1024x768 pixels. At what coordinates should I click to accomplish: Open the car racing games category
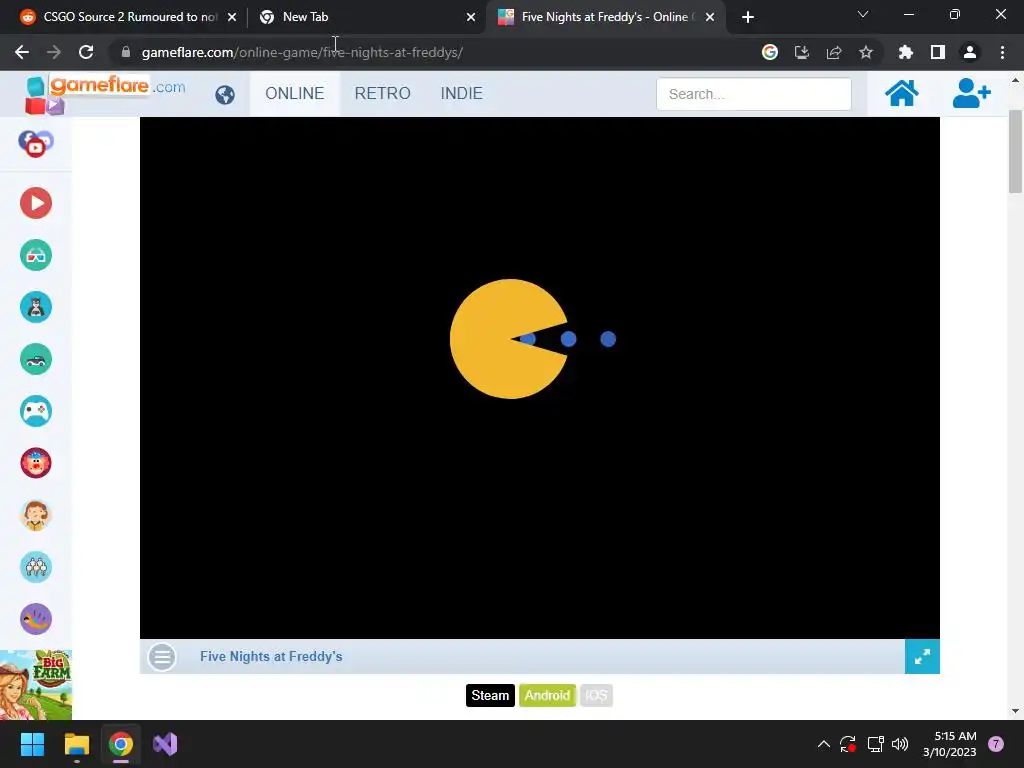36,359
